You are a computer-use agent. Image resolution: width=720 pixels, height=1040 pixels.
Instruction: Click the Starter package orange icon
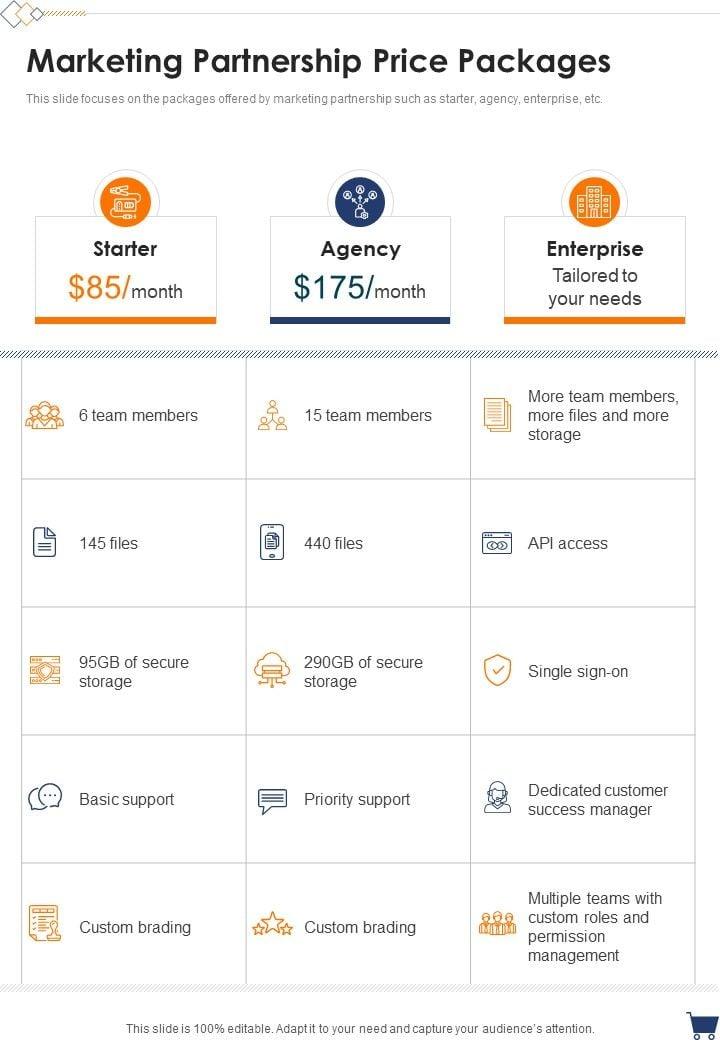click(125, 202)
